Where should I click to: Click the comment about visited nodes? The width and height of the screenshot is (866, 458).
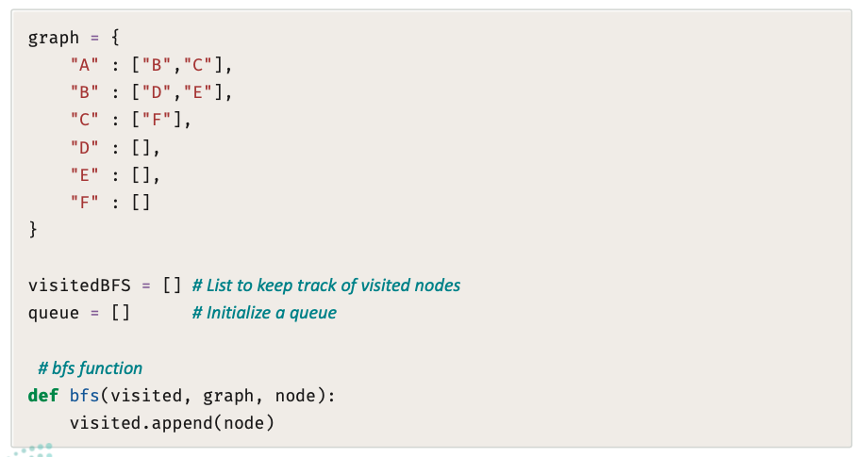click(326, 285)
